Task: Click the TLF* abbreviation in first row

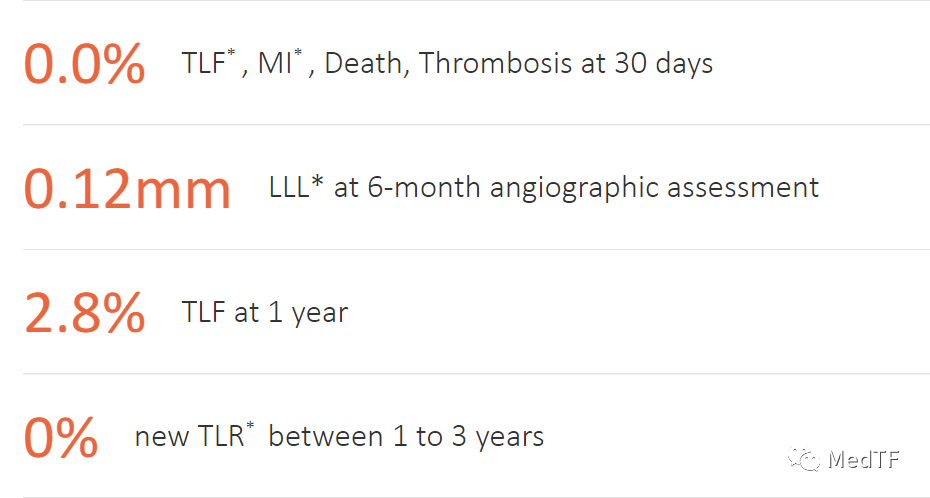Action: click(208, 62)
